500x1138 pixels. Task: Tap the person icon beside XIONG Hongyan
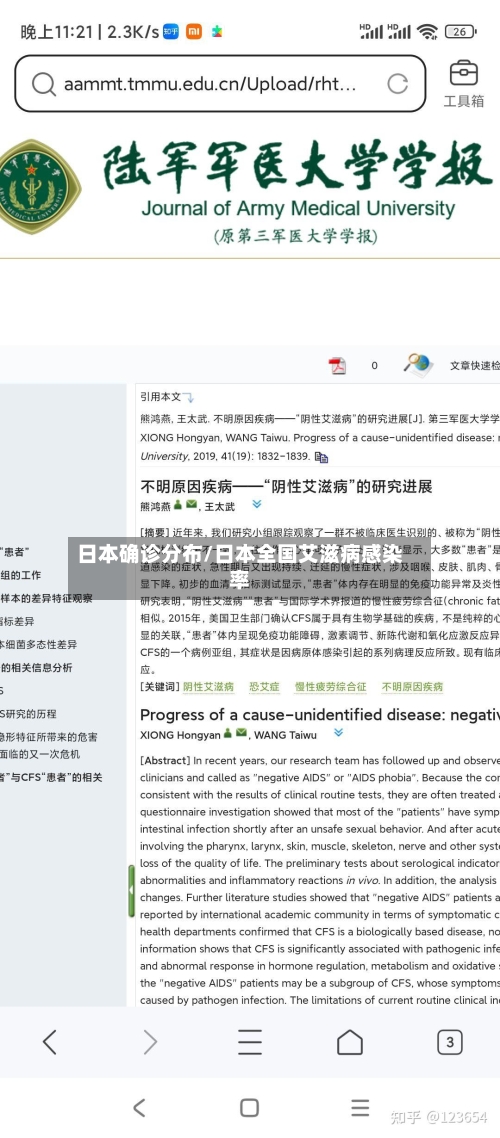click(x=227, y=733)
